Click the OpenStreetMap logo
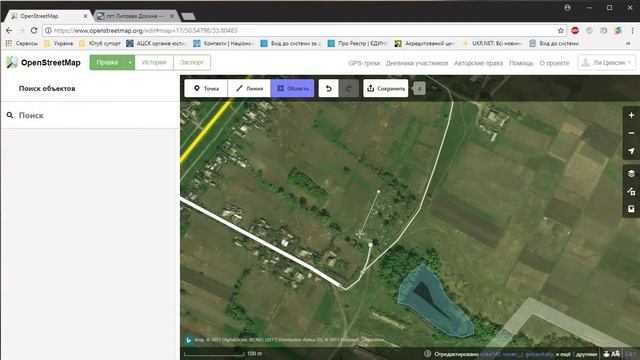This screenshot has width=640, height=360. (44, 62)
